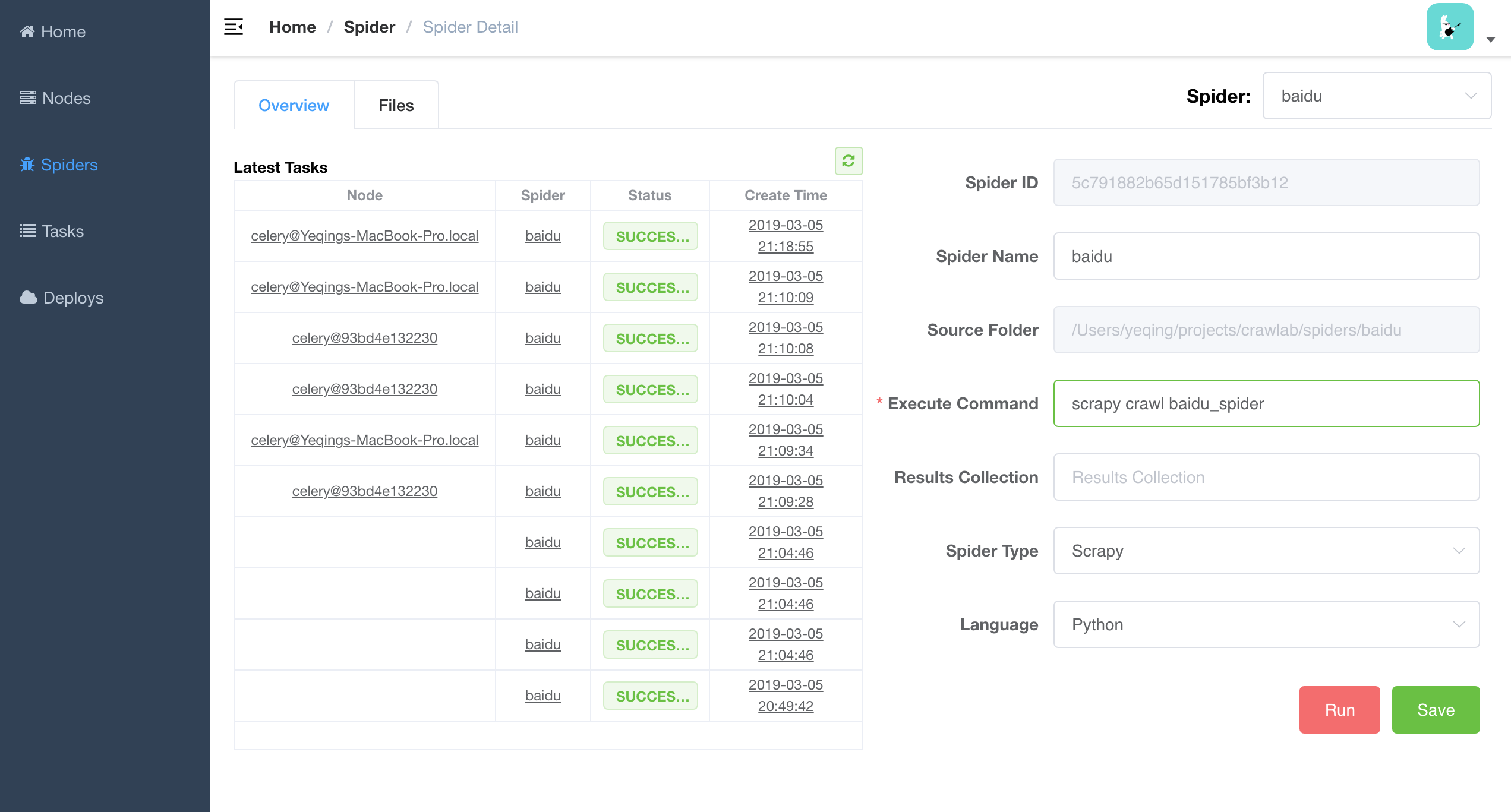Open the Spider Type dropdown showing Scrapy
1511x812 pixels.
coord(1266,551)
